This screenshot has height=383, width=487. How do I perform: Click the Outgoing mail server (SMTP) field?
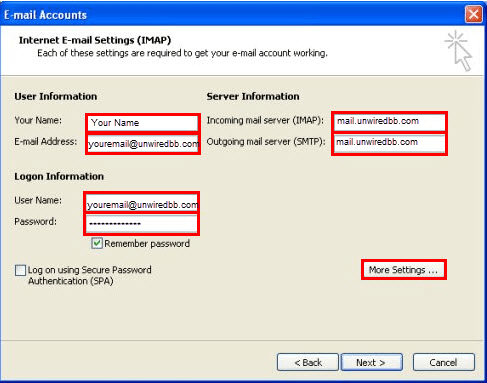[x=389, y=143]
